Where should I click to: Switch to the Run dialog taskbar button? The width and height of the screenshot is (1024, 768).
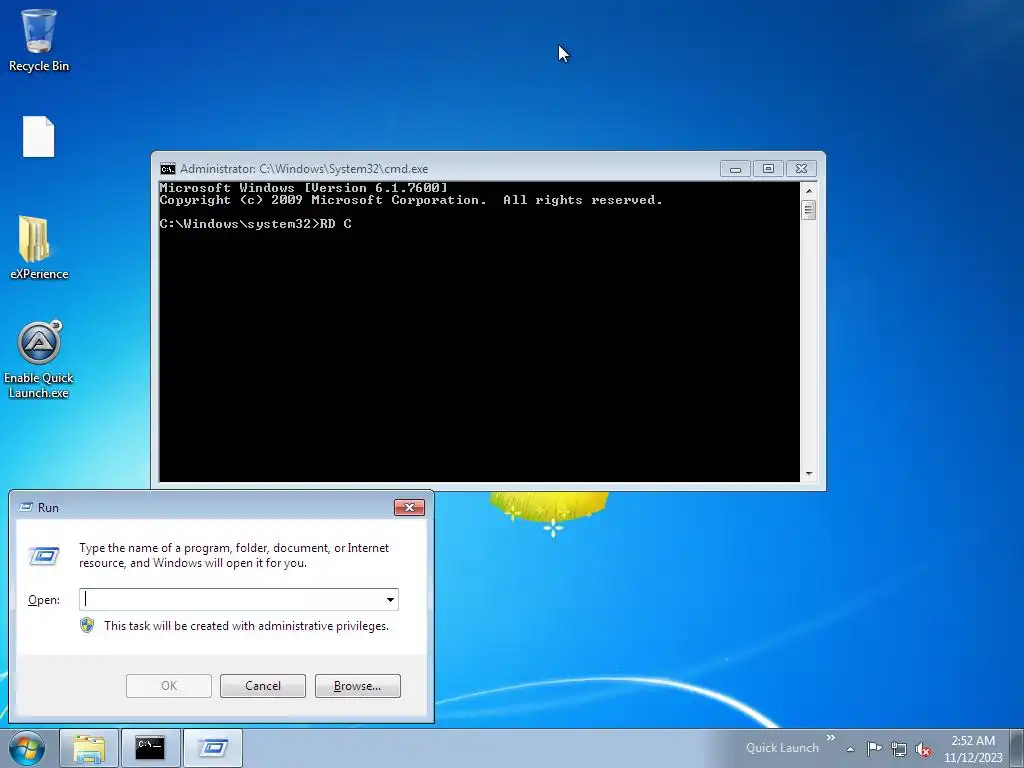coord(213,748)
